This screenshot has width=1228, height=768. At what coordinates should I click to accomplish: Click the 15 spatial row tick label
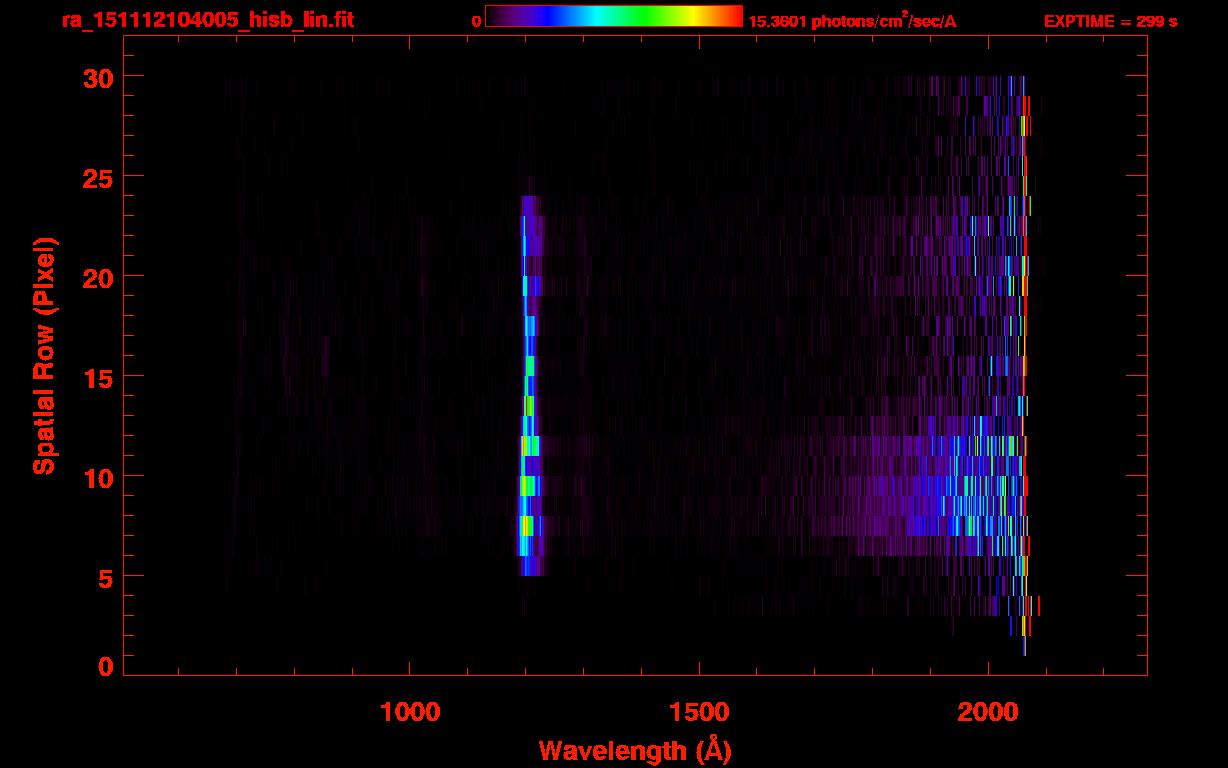coord(97,377)
